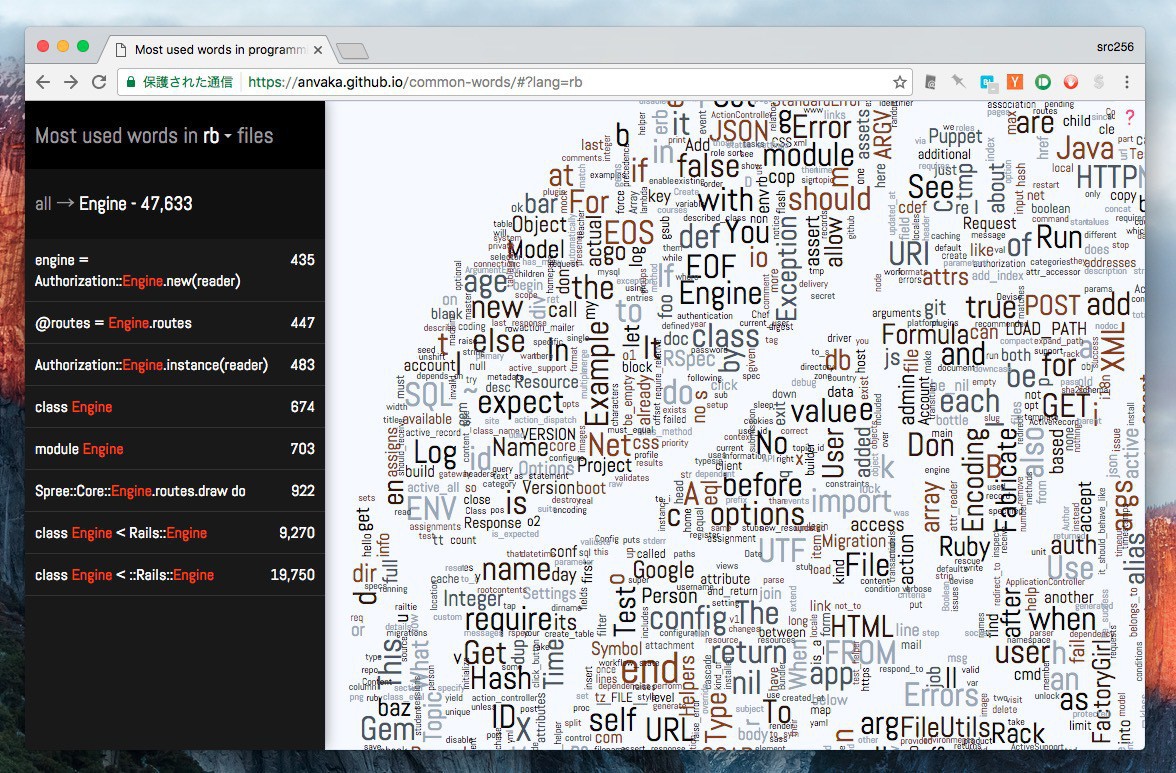The image size is (1176, 773).
Task: Open the pink question mark help icon
Action: 1130,116
